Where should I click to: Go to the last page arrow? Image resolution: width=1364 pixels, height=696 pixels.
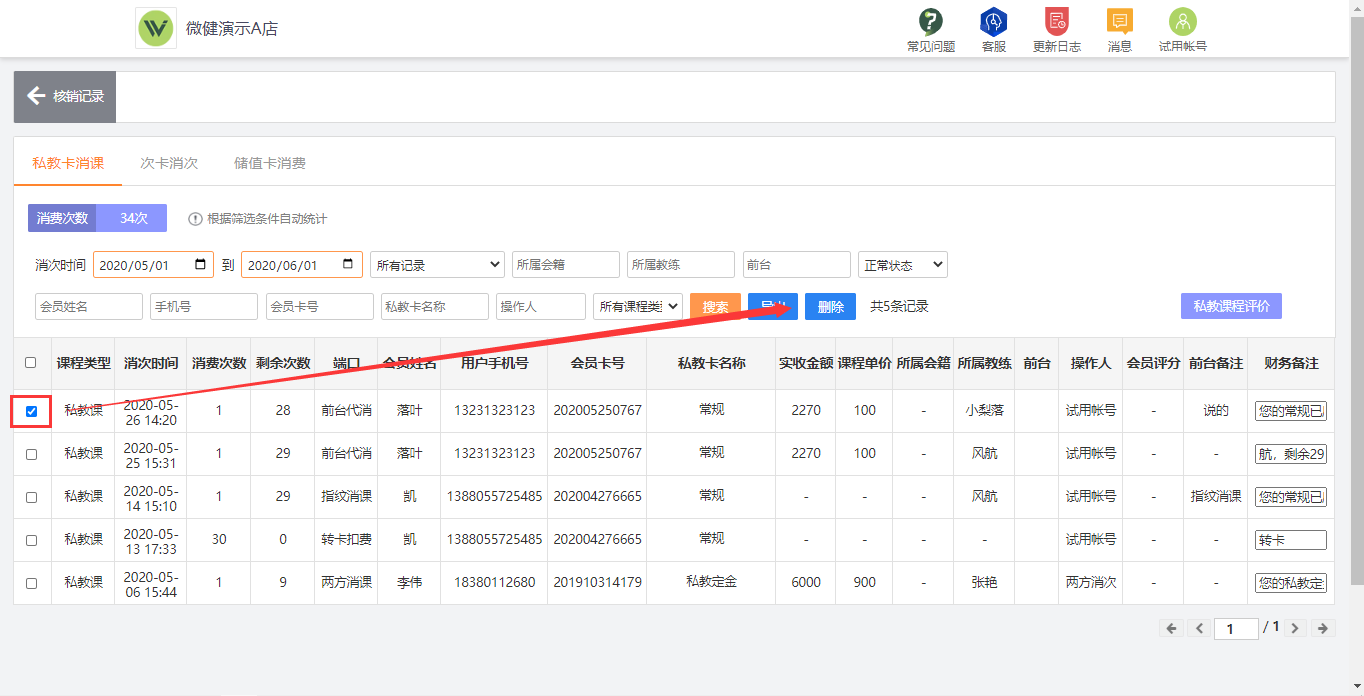click(1323, 628)
